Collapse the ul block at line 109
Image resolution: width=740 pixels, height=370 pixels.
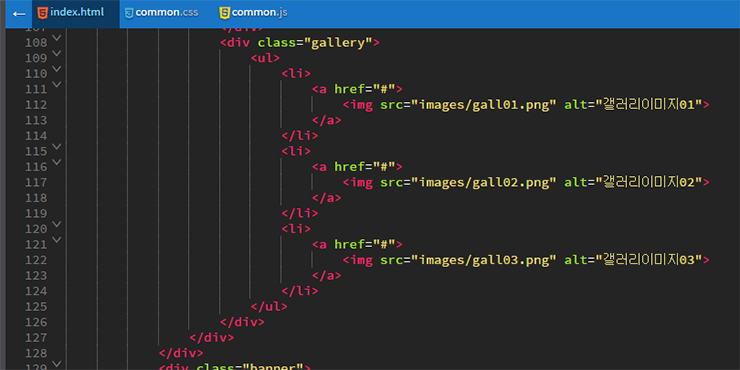(57, 53)
